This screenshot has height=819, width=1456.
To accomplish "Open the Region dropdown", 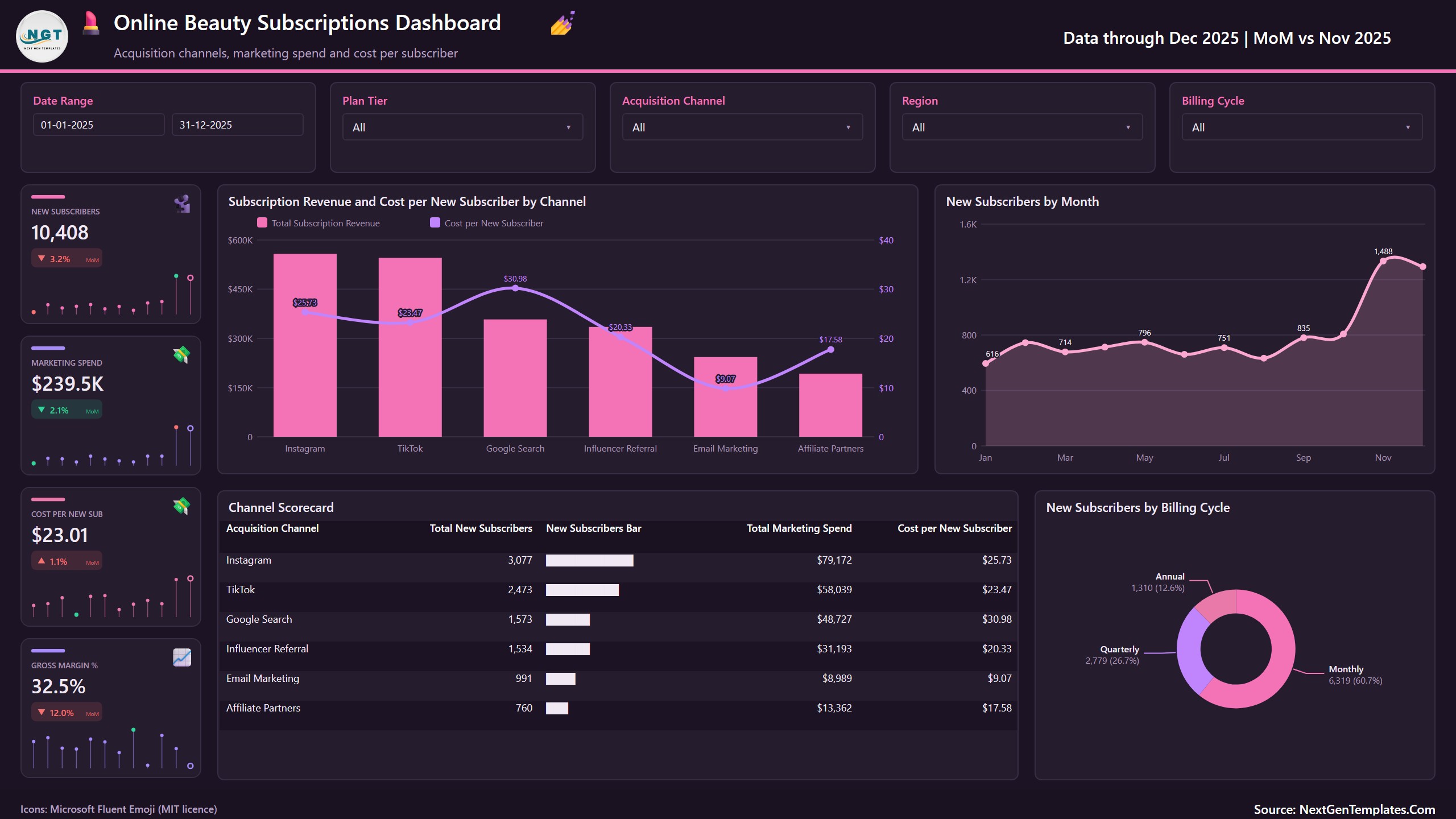I will pos(1022,127).
